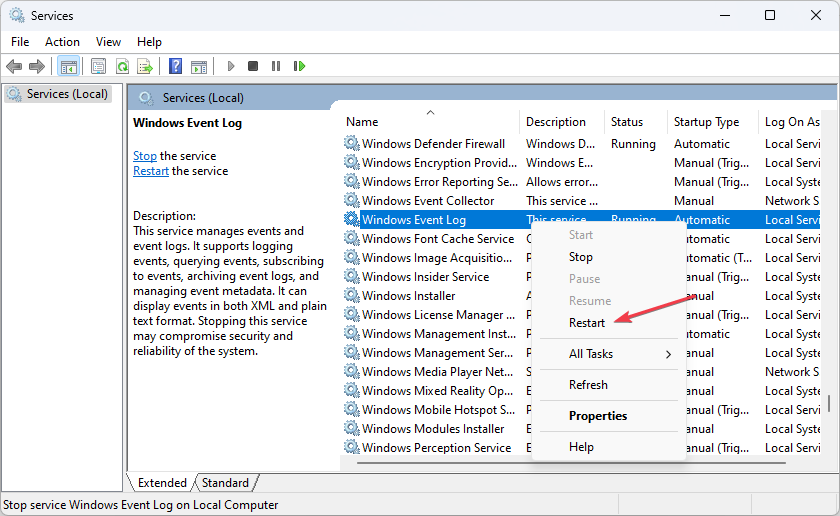
Task: Open the View menu
Action: tap(108, 42)
